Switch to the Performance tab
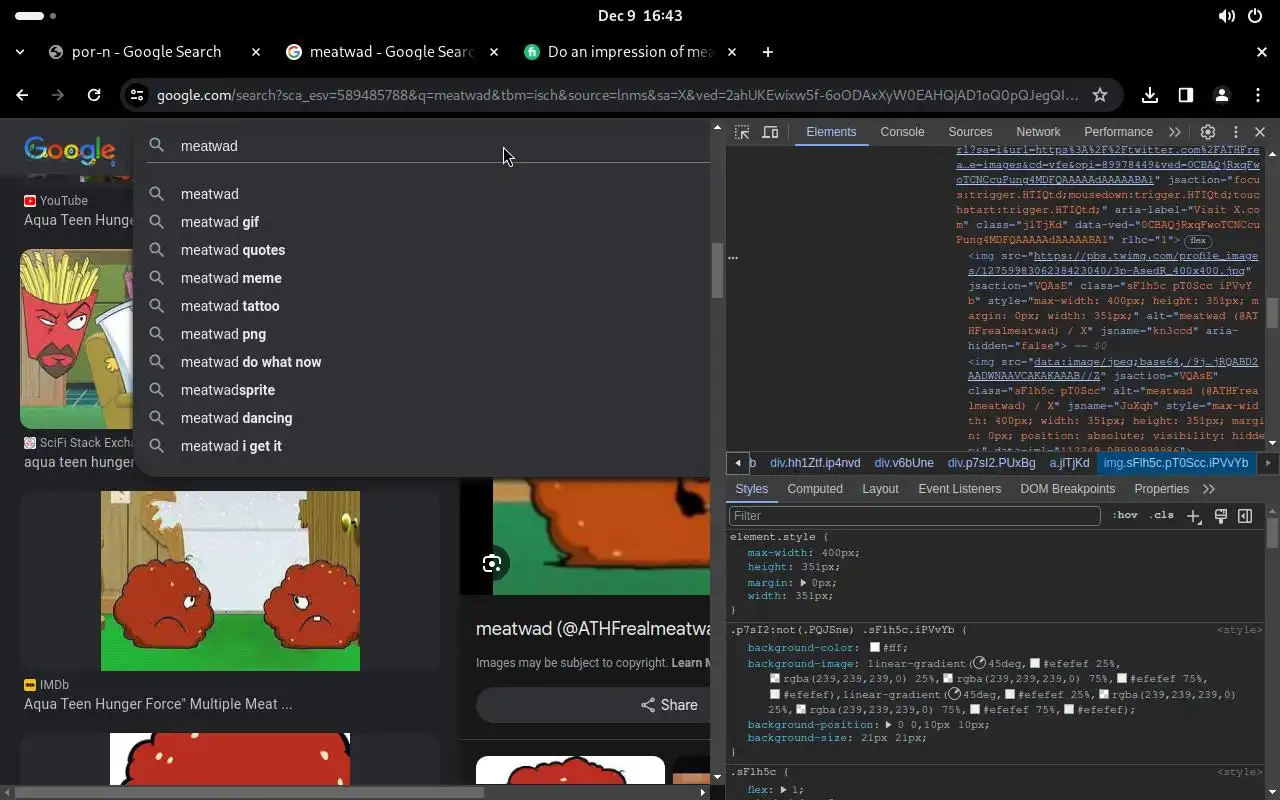The height and width of the screenshot is (800, 1280). click(1118, 132)
